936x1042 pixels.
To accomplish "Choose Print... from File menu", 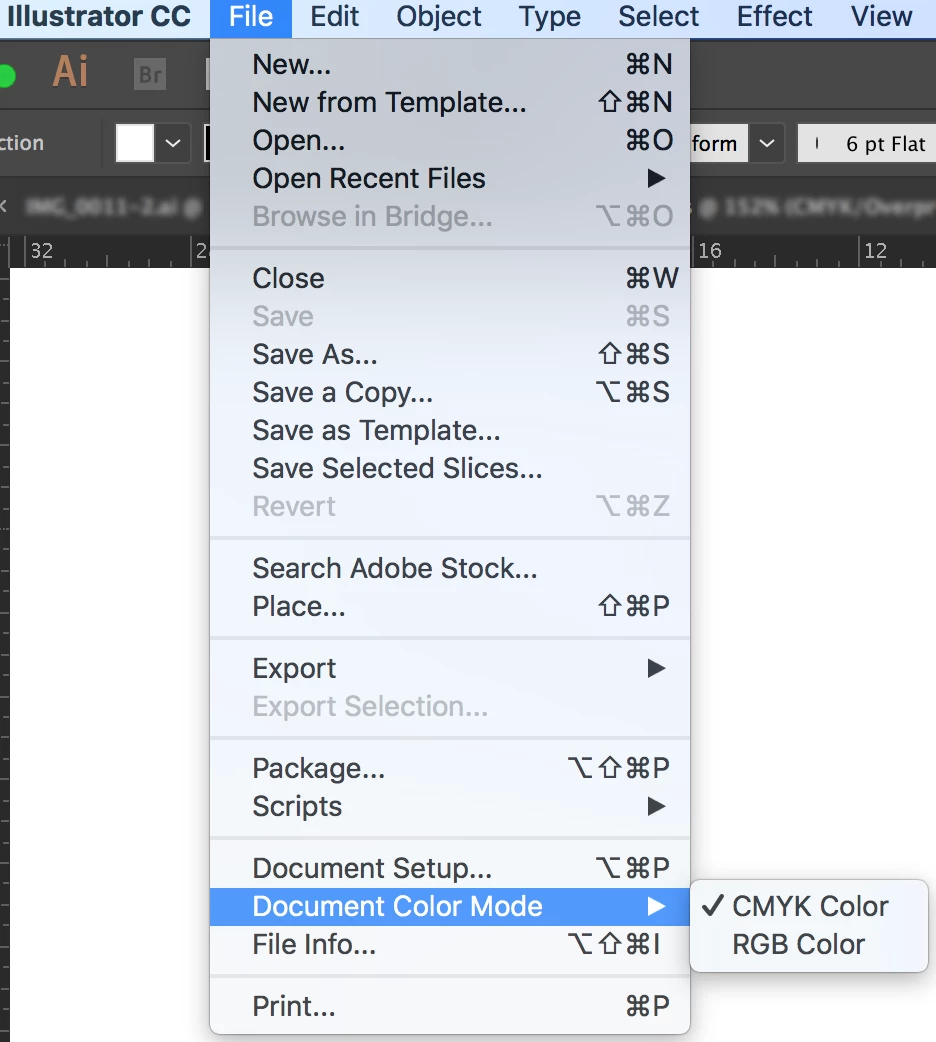I will 450,1006.
